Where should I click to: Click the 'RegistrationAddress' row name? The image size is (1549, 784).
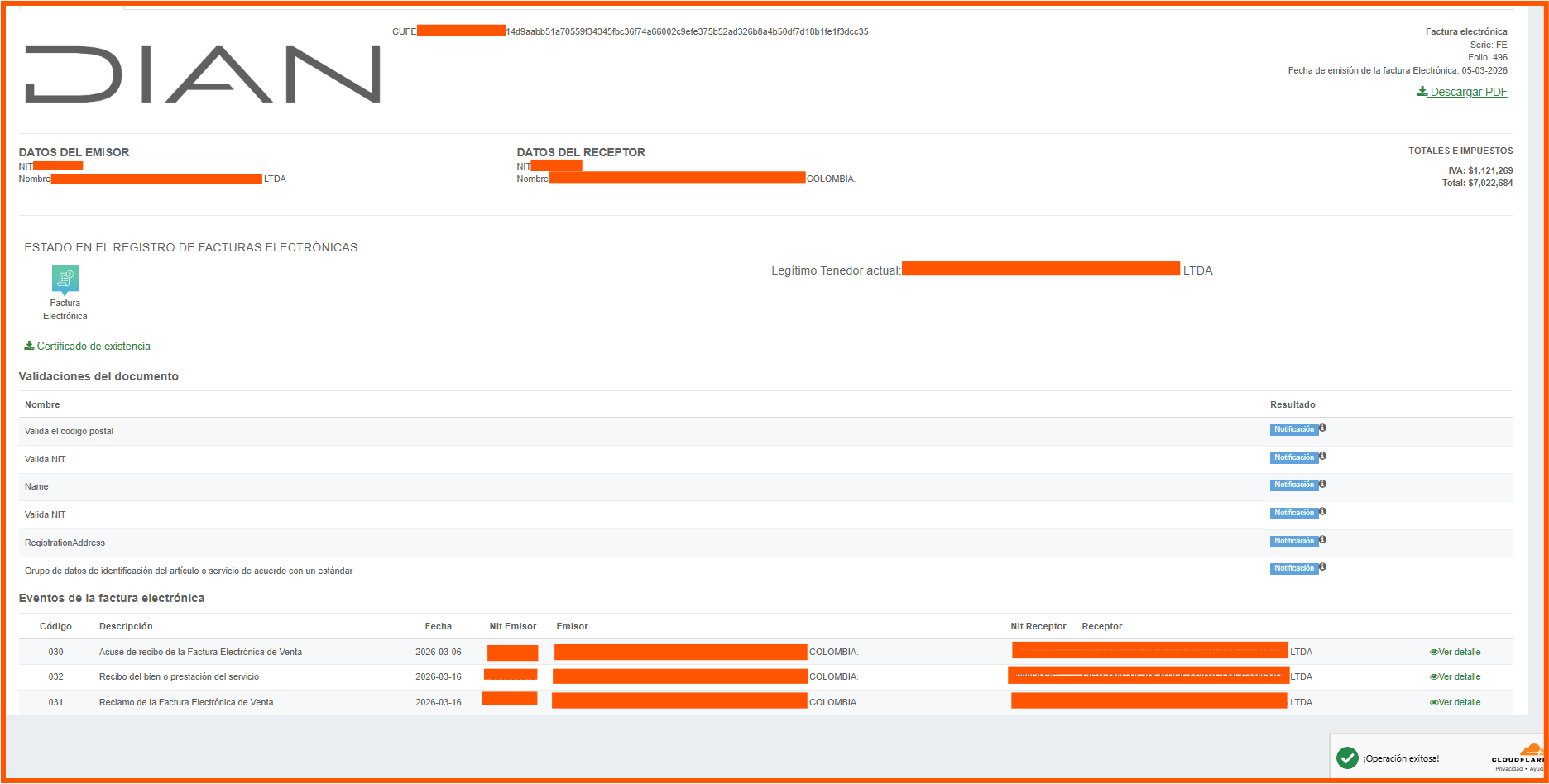coord(65,543)
